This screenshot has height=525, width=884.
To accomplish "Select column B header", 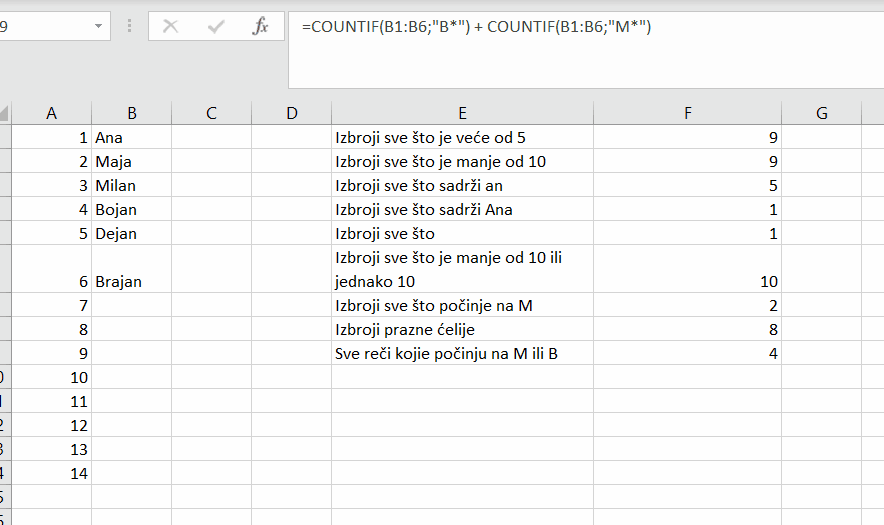I will coord(131,113).
